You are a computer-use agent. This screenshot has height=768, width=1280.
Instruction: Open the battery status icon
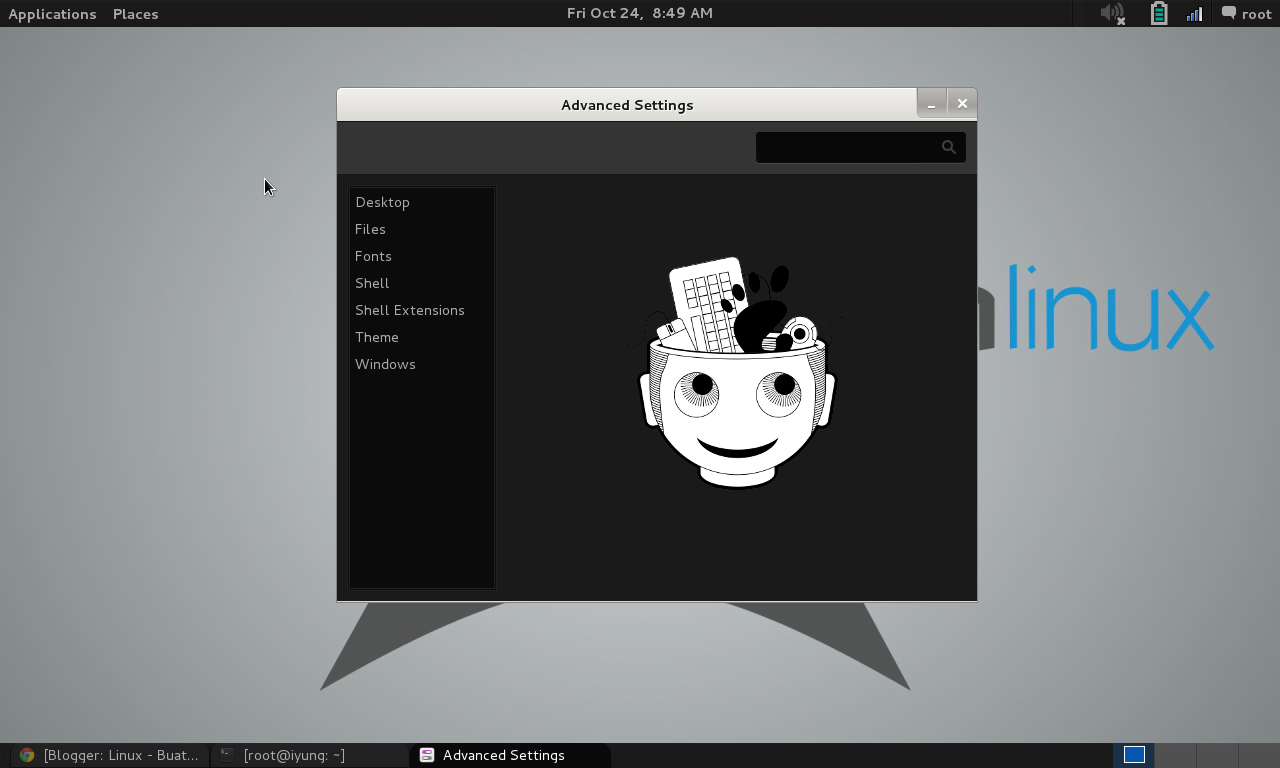[1158, 13]
